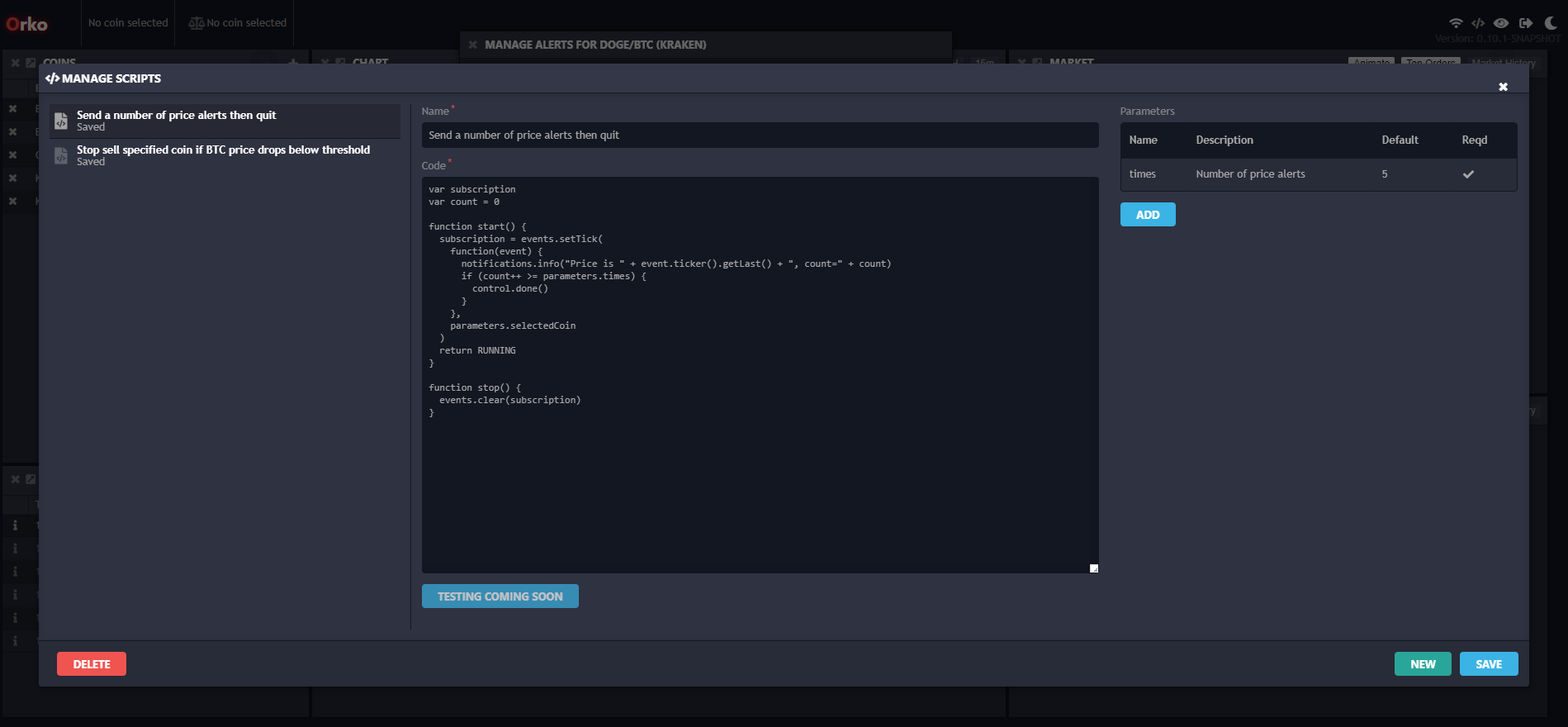This screenshot has height=727, width=1568.
Task: Click script icon for Send price alerts script
Action: pos(61,121)
